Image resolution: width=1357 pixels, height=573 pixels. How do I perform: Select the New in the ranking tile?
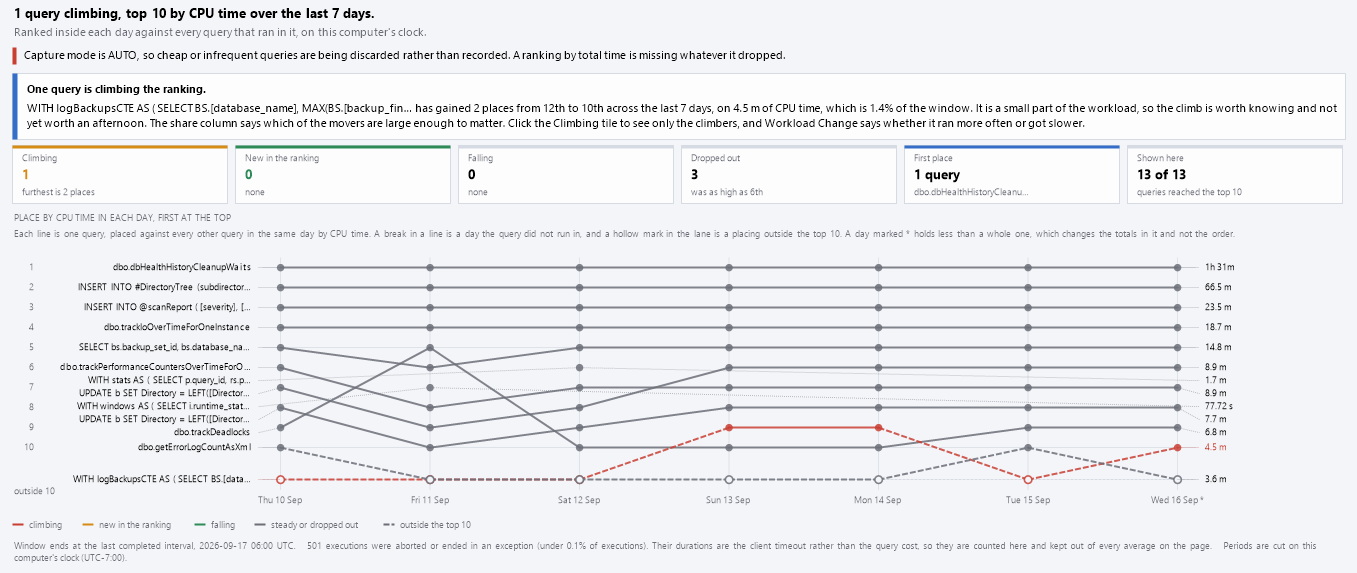tap(343, 175)
